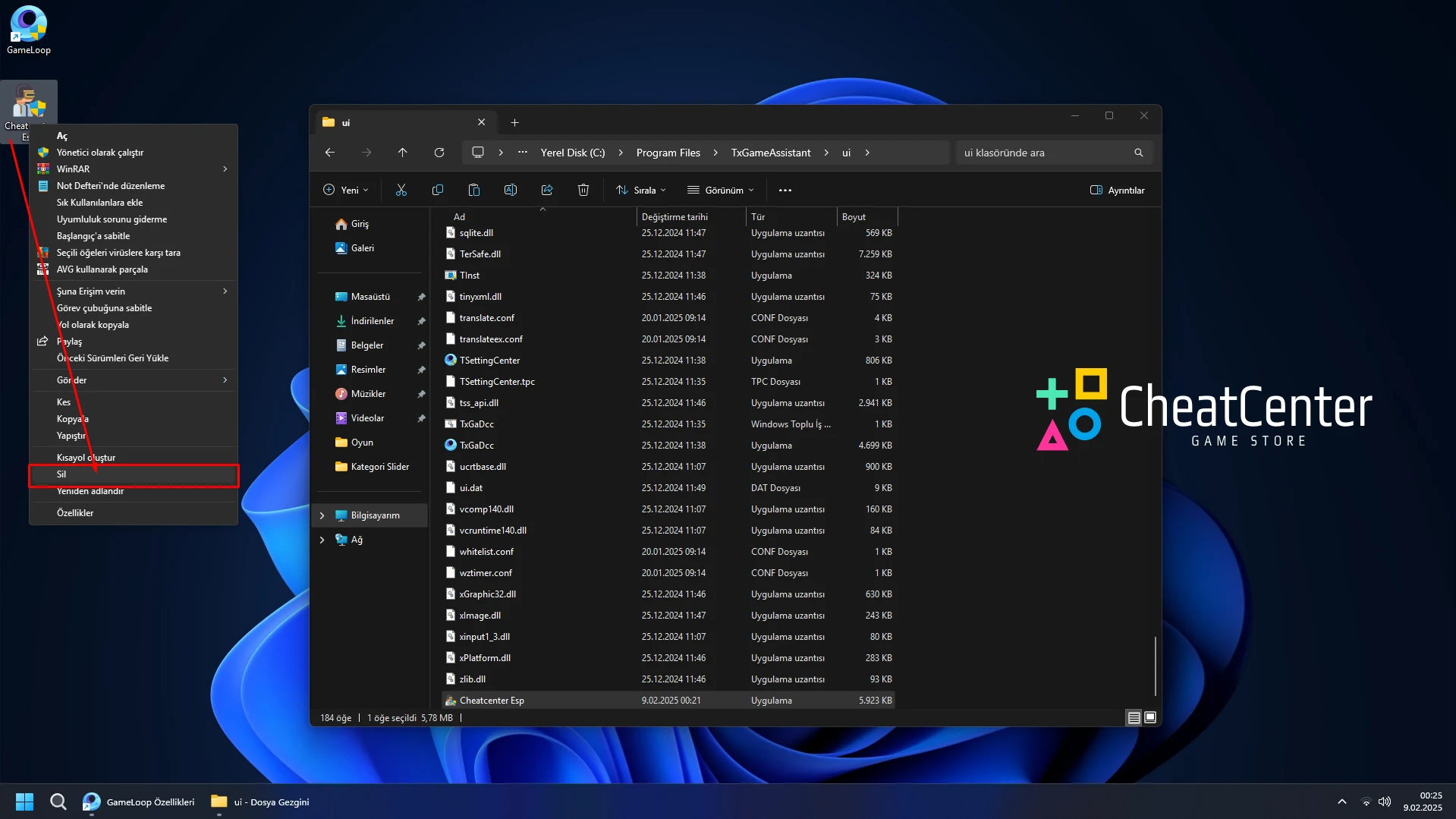Click the vertical scrollbar of file list
The width and height of the screenshot is (1456, 819).
[1155, 665]
